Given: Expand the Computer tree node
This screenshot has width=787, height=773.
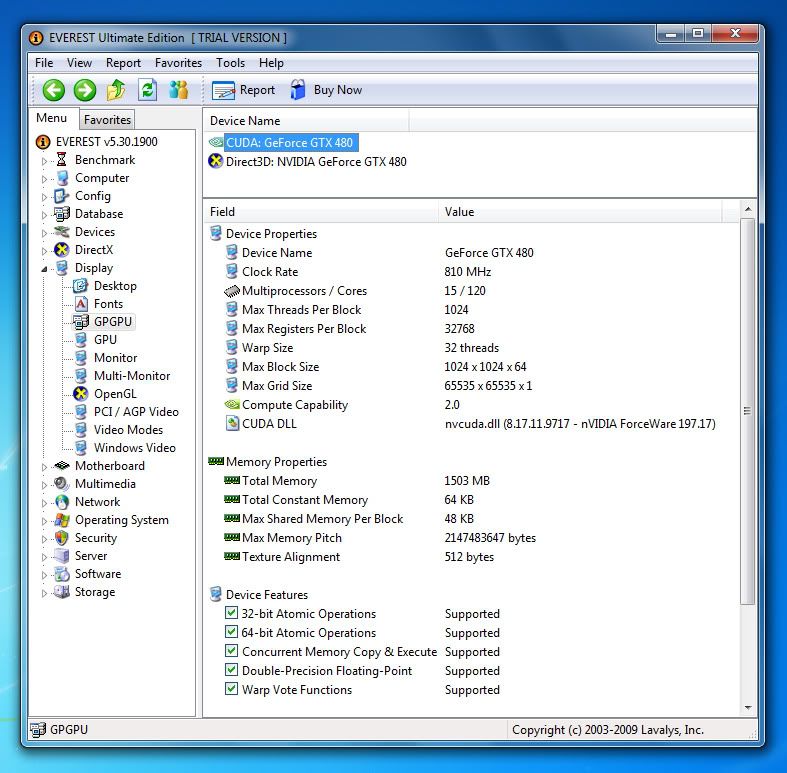Looking at the screenshot, I should click(44, 179).
